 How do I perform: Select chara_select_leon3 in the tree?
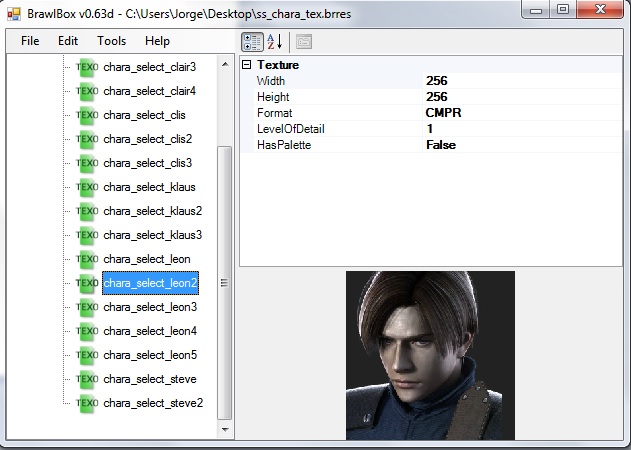150,307
